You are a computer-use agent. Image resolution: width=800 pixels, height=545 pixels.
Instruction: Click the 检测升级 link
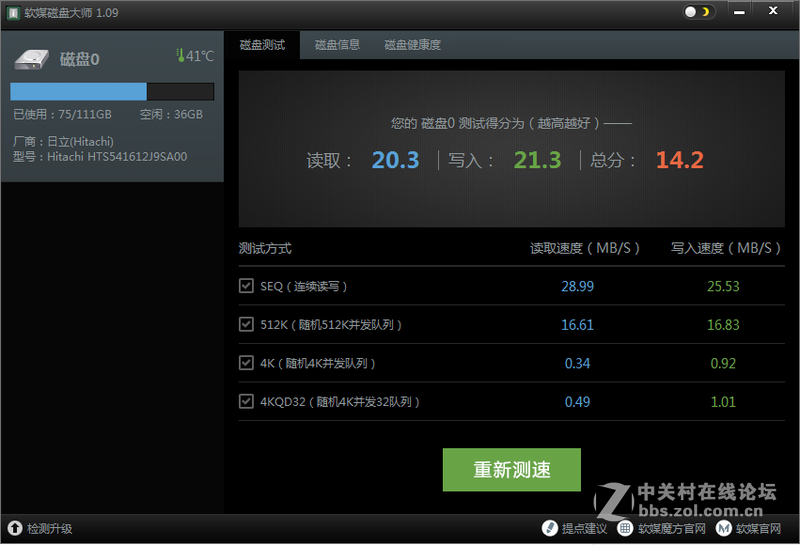[x=49, y=529]
